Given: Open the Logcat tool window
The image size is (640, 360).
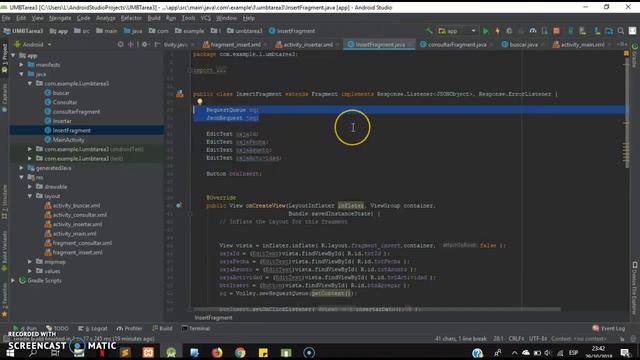Looking at the screenshot, I should [93, 328].
